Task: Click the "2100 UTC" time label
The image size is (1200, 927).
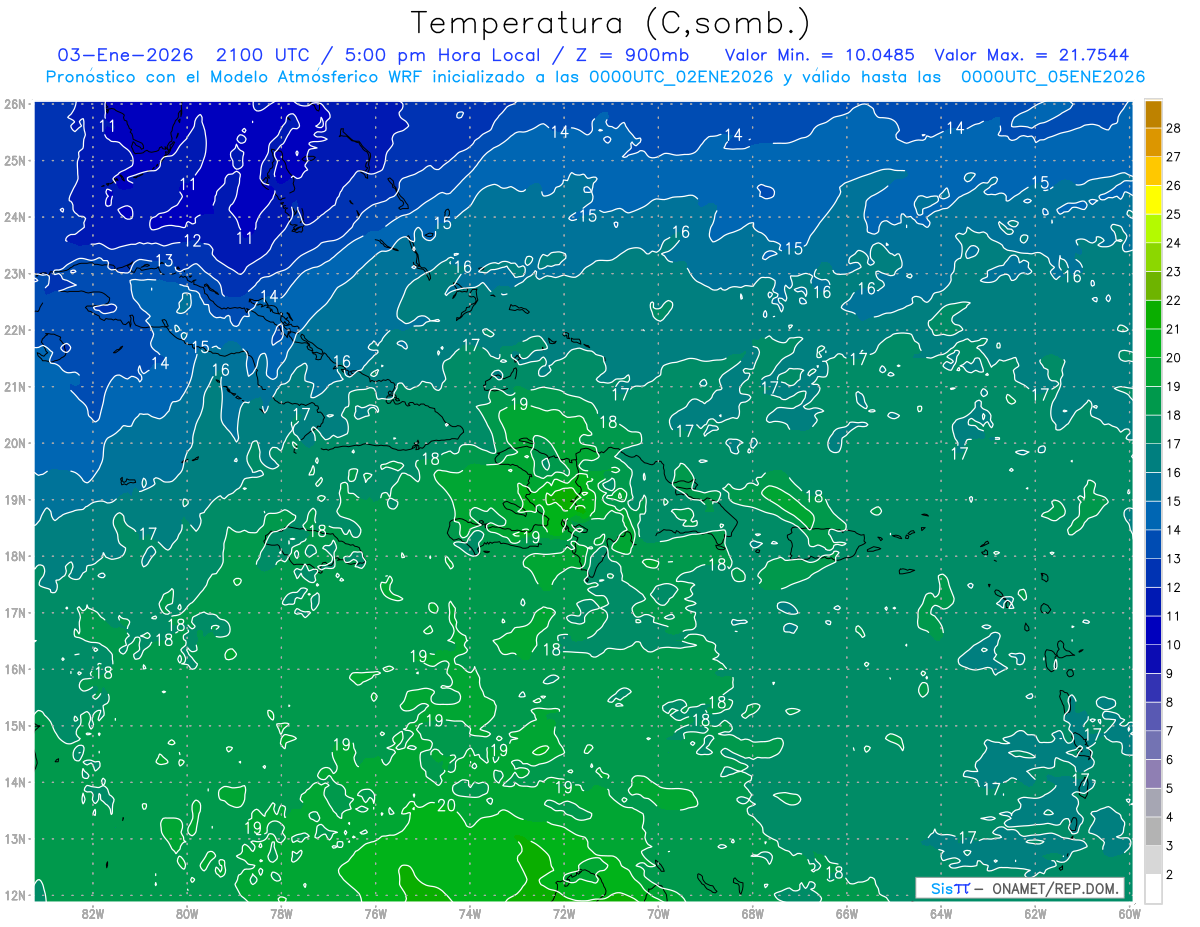Action: tap(263, 55)
